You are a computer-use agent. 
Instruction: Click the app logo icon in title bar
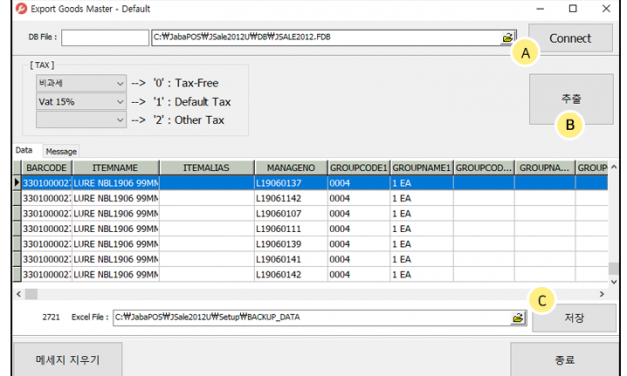coord(21,8)
